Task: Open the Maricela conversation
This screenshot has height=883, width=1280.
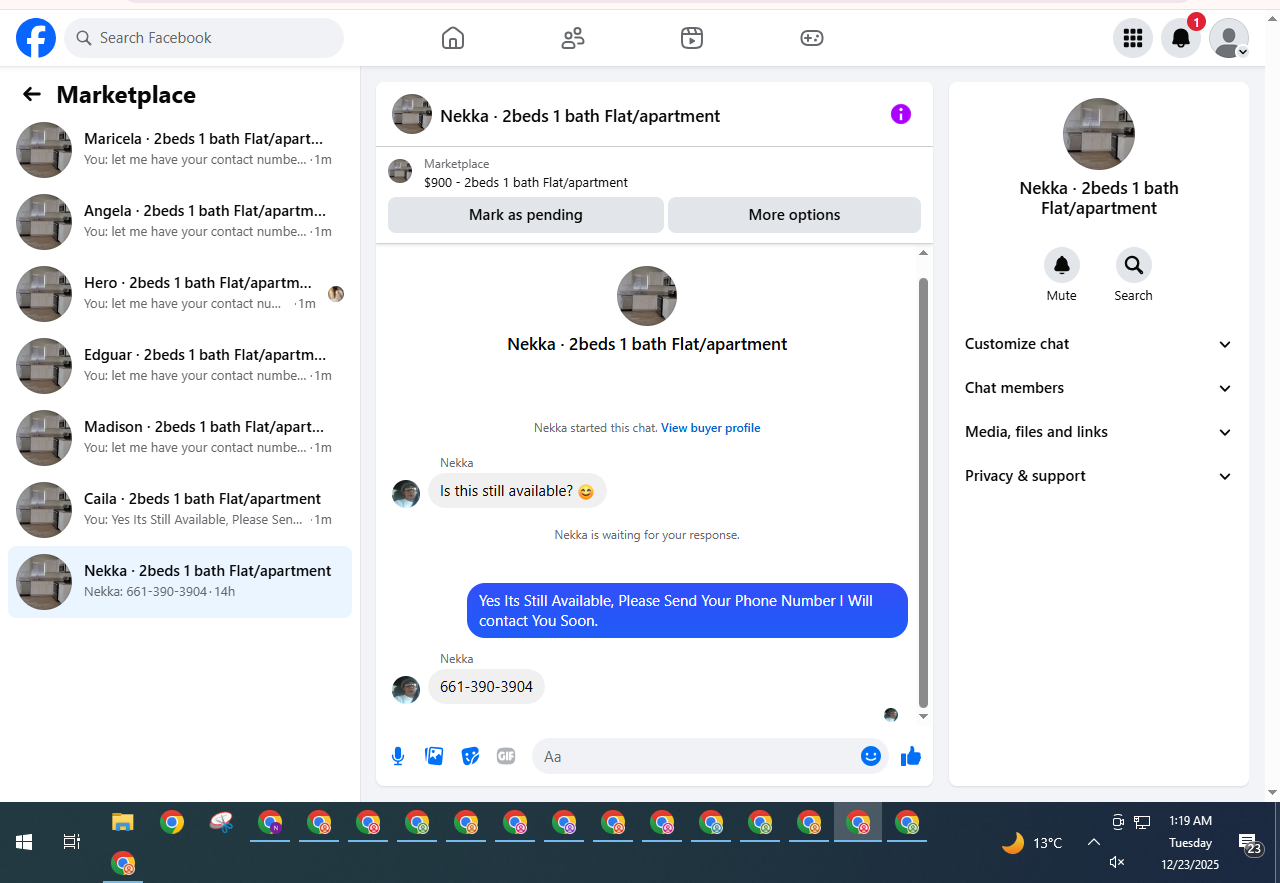Action: (x=180, y=150)
